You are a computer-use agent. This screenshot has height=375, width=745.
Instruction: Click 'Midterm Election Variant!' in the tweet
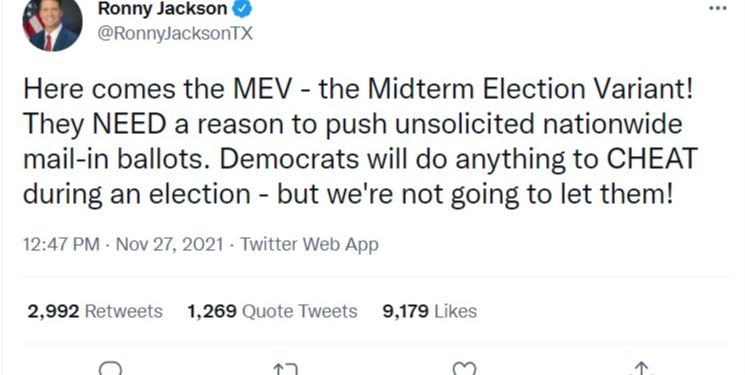(531, 89)
